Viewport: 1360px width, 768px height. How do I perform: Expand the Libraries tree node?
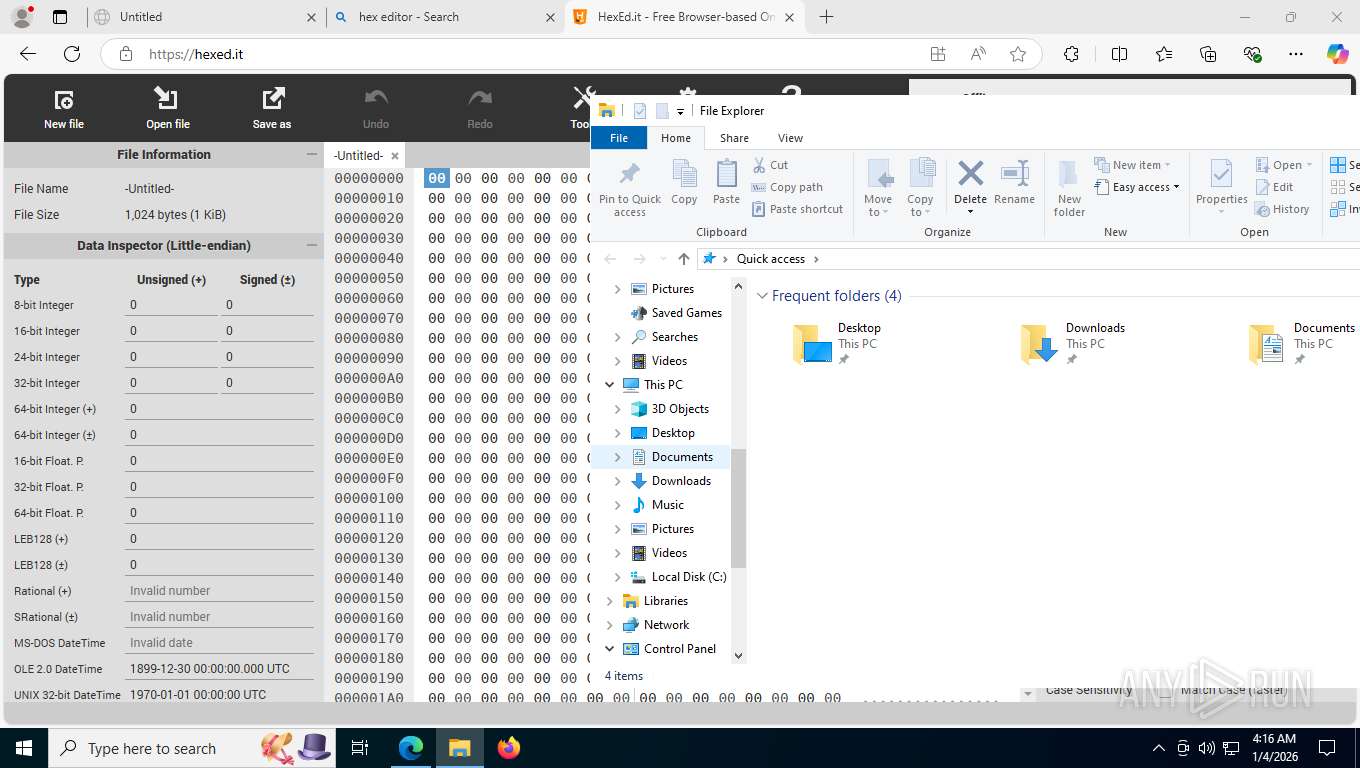610,601
